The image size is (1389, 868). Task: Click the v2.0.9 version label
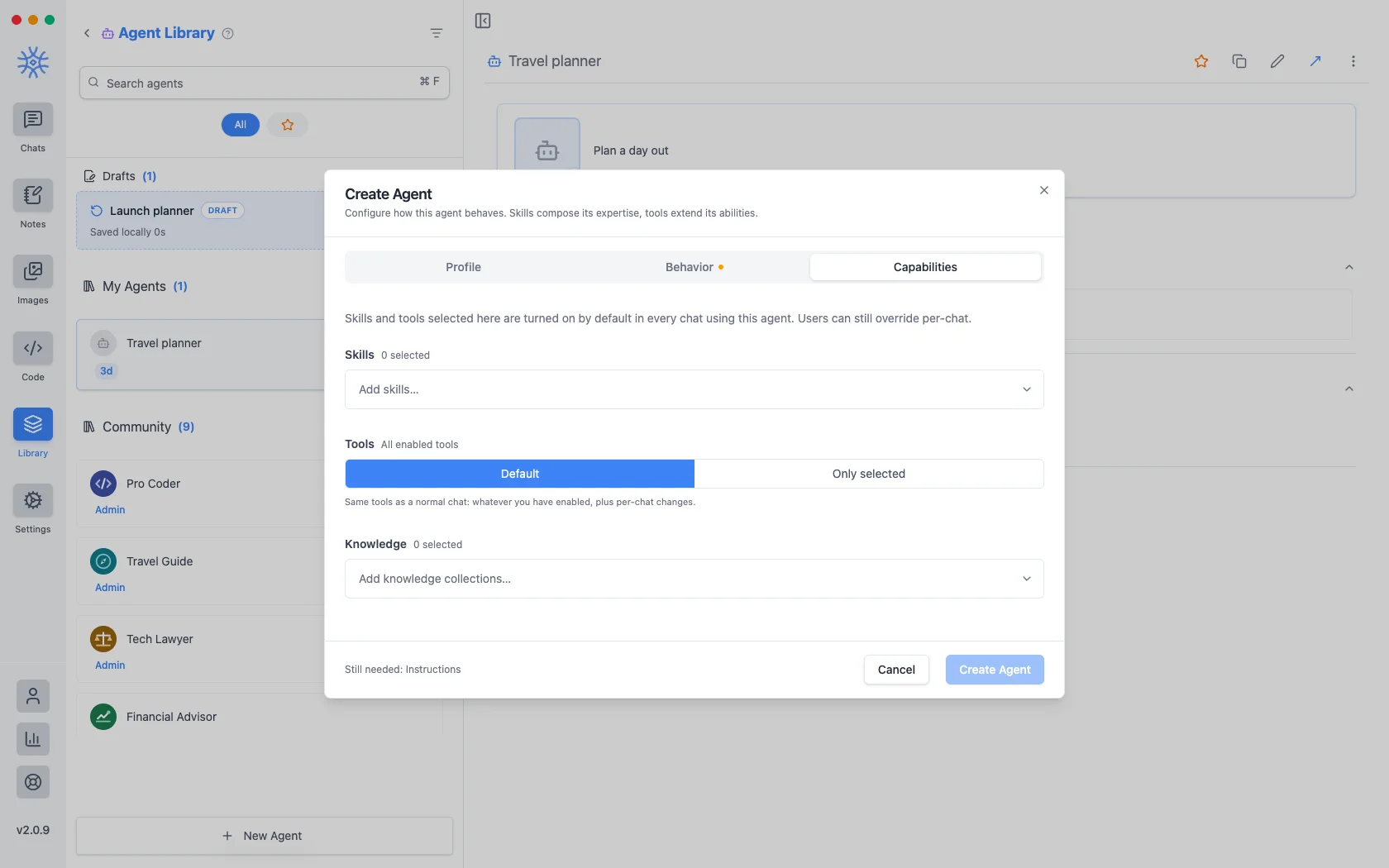pyautogui.click(x=33, y=830)
